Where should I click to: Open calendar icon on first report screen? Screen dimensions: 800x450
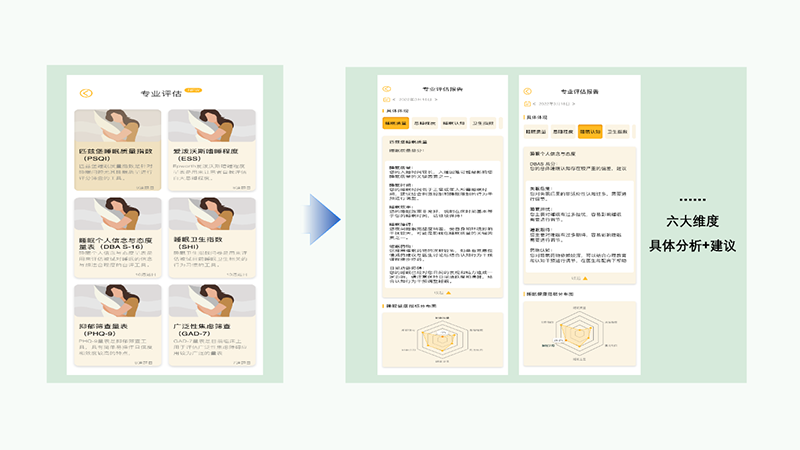[x=386, y=99]
